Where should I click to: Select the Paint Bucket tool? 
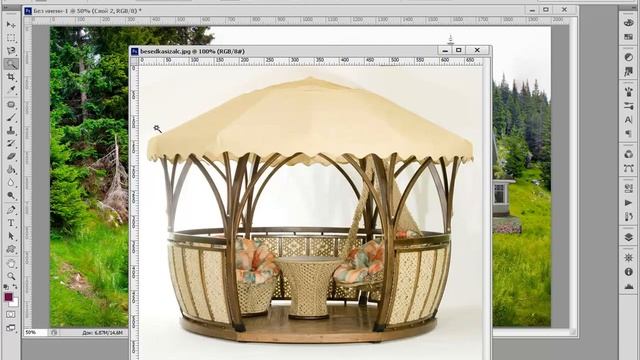click(x=11, y=170)
